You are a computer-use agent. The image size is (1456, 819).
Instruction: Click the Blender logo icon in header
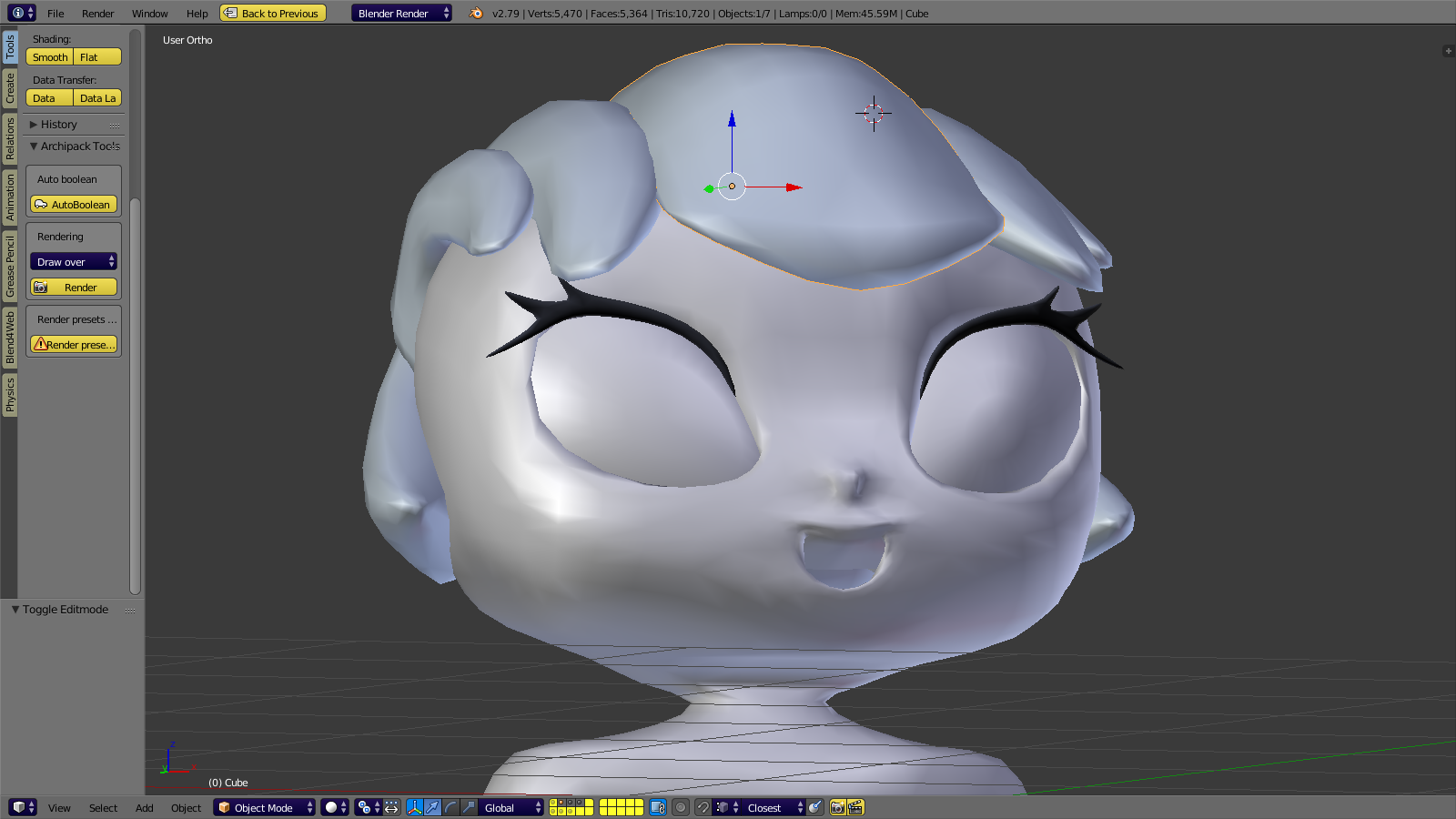click(x=476, y=13)
